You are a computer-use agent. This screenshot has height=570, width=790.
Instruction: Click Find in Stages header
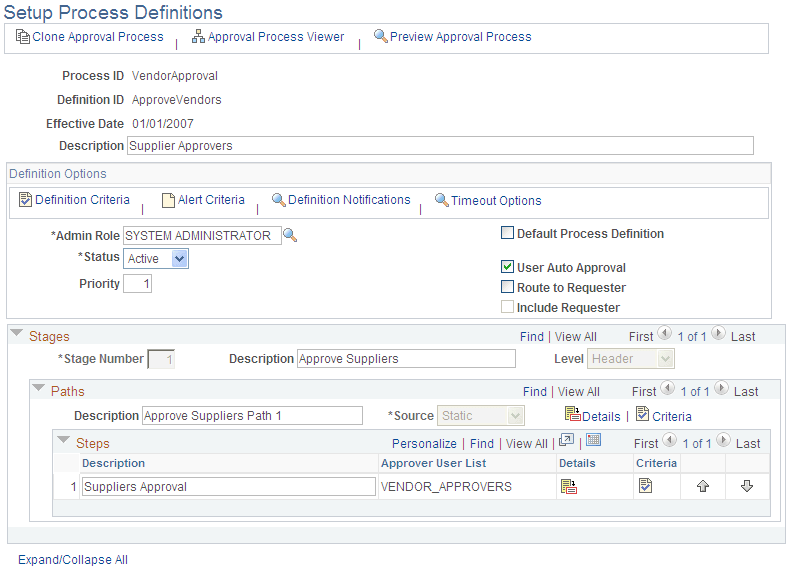pos(532,337)
